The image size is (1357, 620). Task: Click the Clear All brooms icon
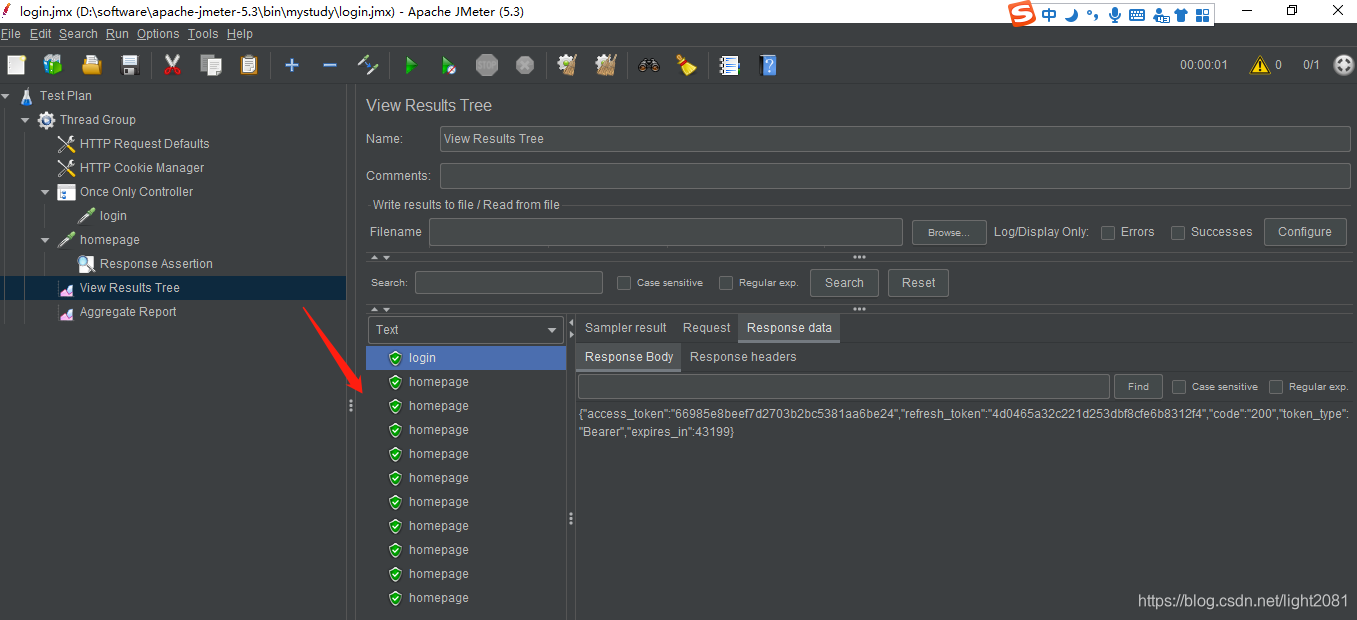606,65
